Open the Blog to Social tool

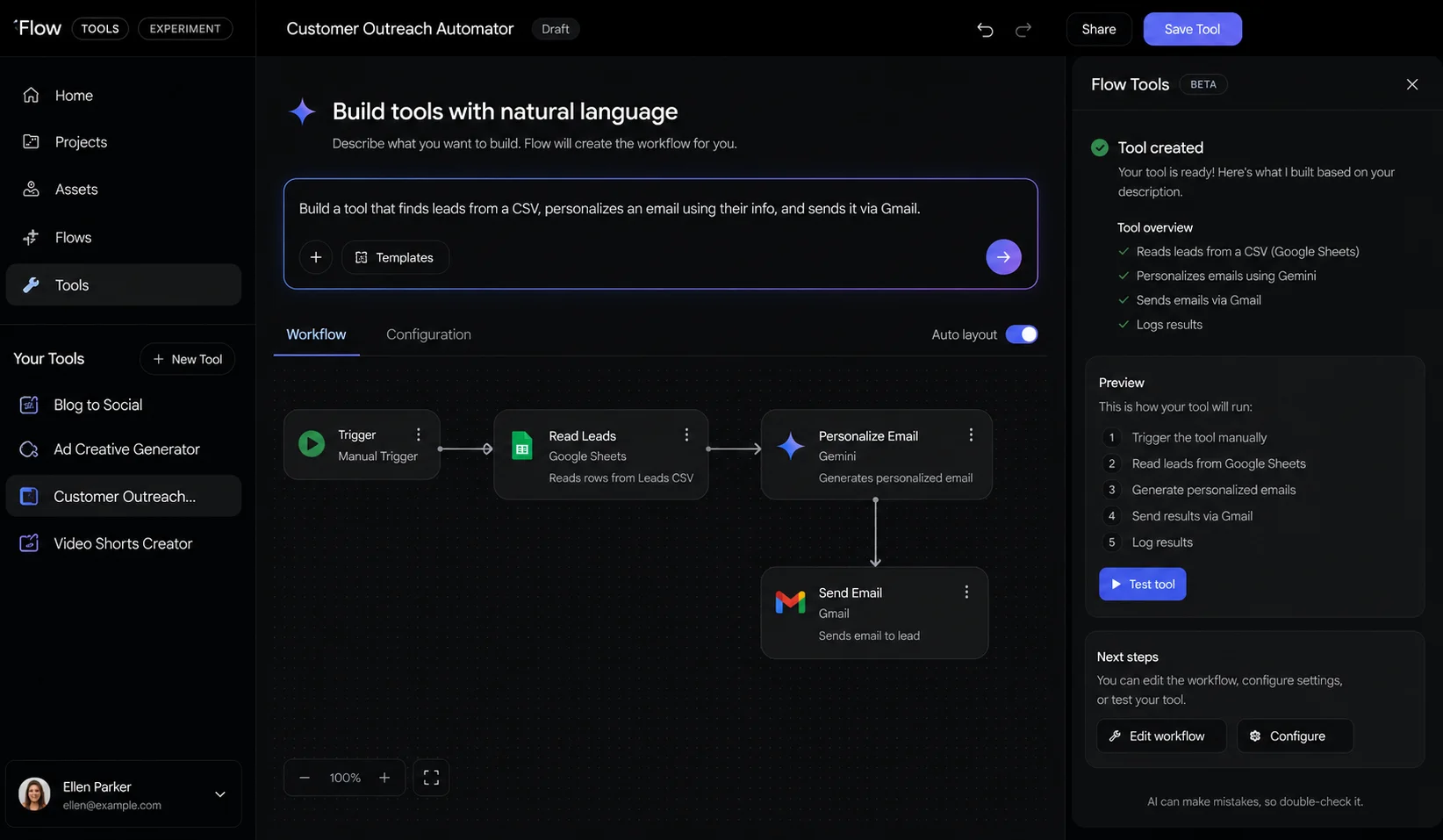pos(123,405)
